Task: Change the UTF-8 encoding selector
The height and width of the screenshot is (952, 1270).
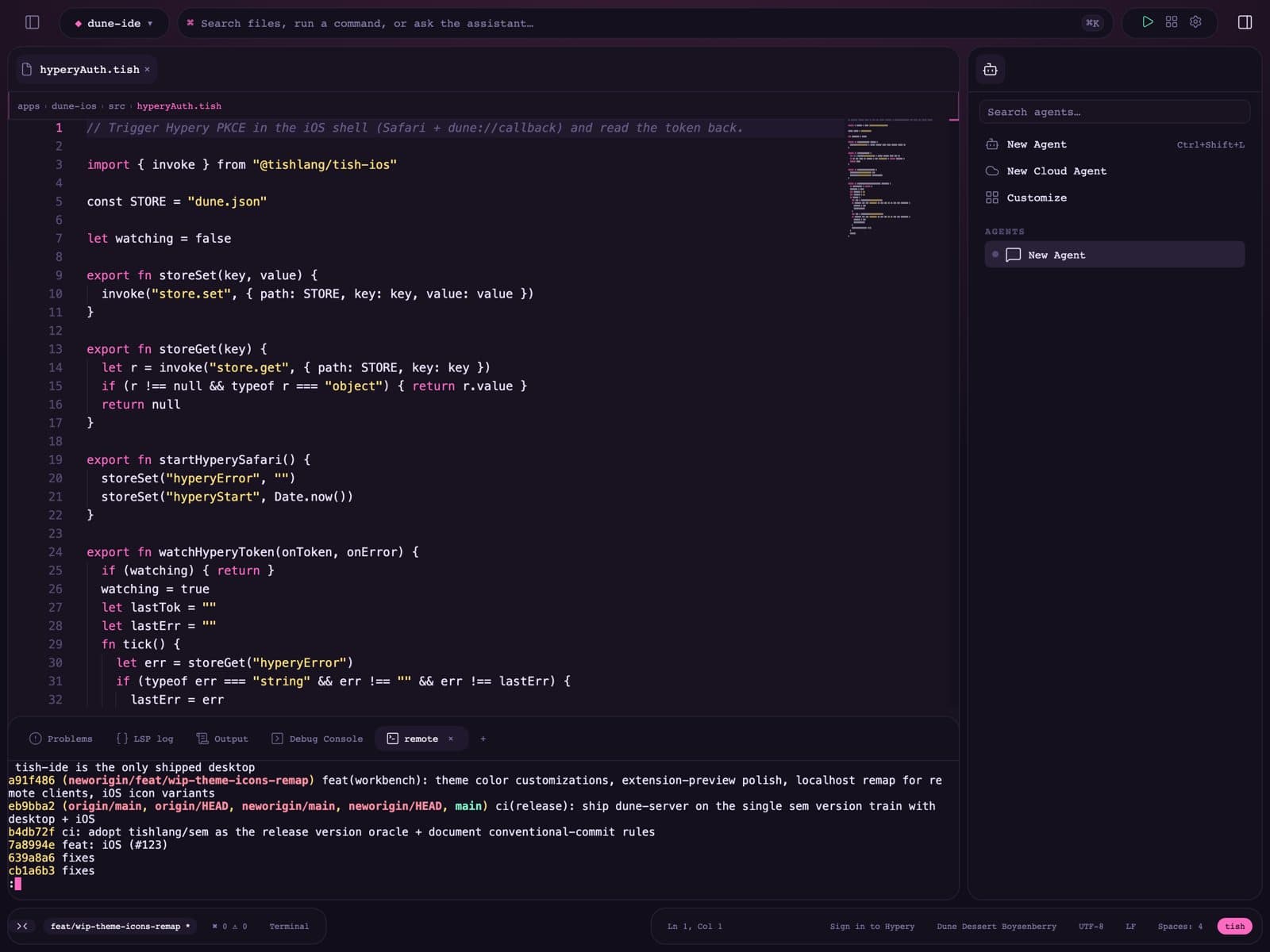Action: [x=1091, y=926]
